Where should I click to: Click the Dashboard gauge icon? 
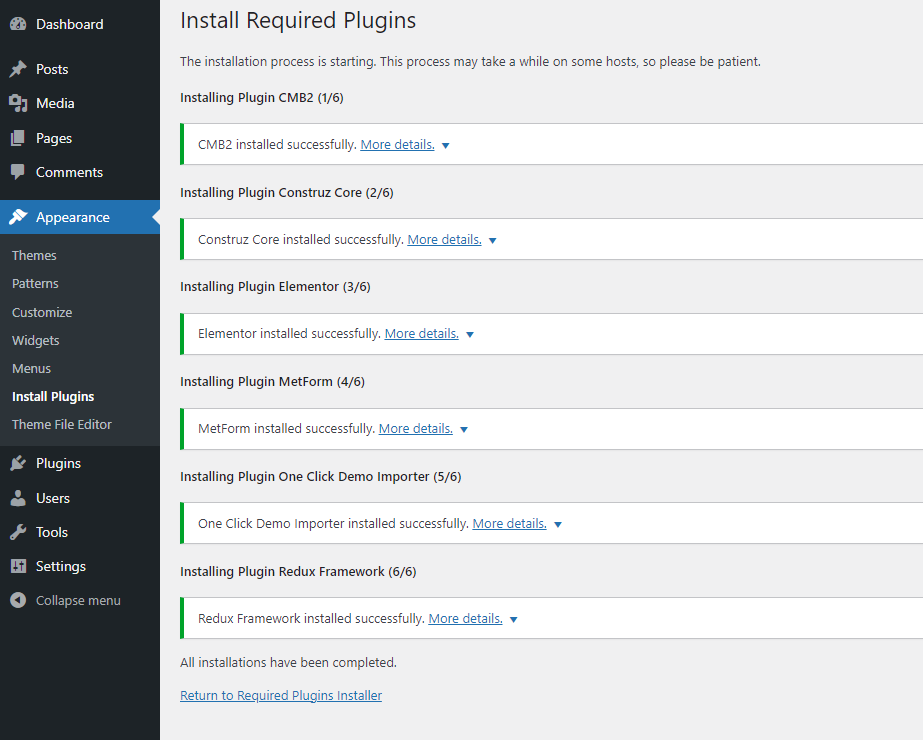tap(18, 24)
